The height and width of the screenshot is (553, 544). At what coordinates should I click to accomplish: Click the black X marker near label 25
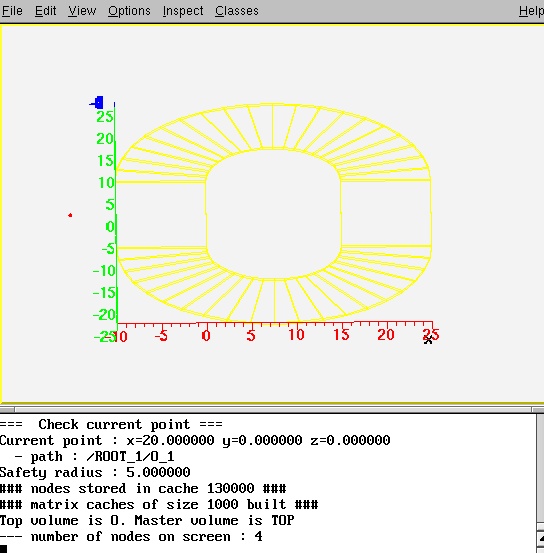(x=428, y=340)
